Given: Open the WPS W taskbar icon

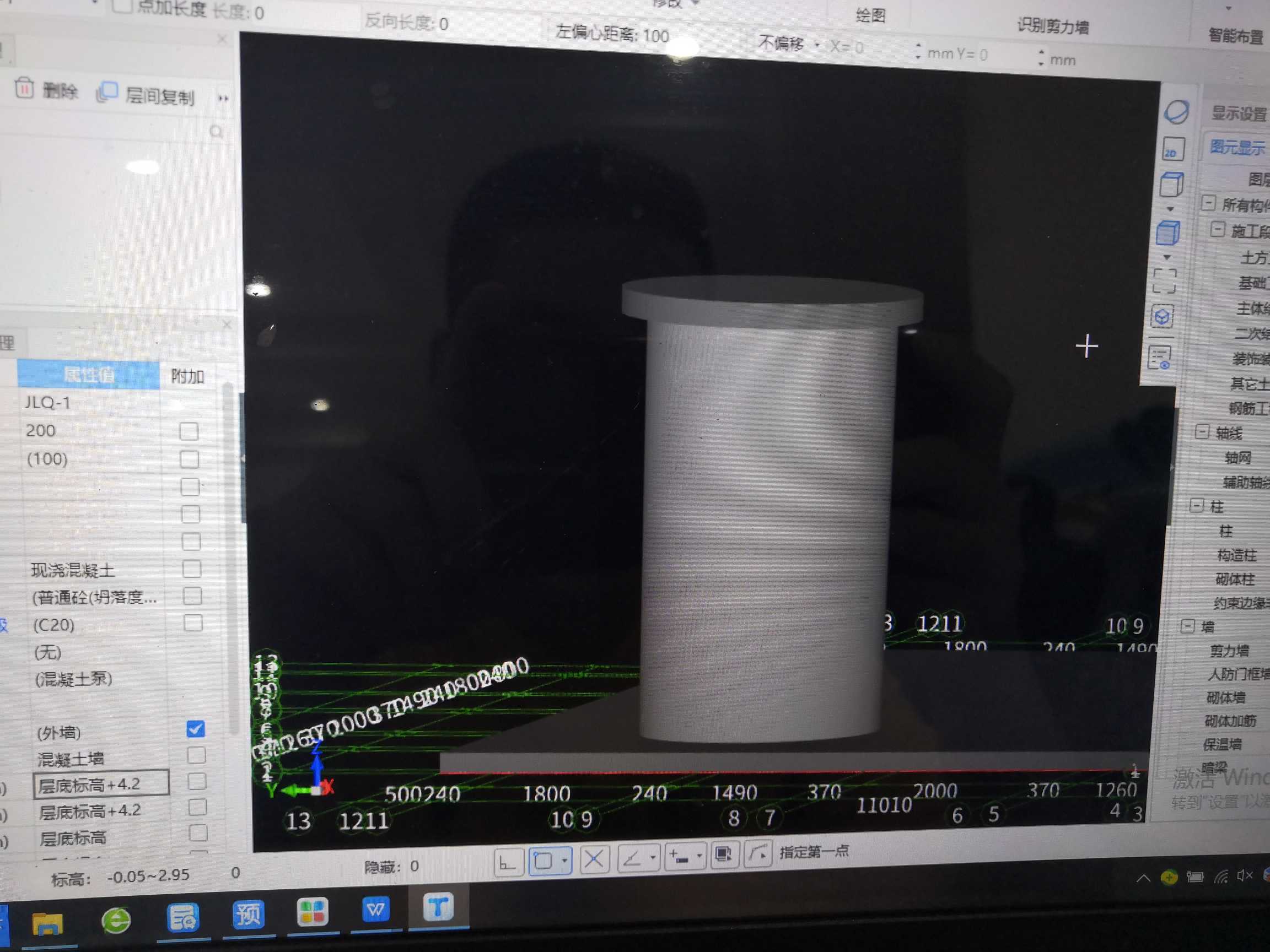Looking at the screenshot, I should point(375,909).
